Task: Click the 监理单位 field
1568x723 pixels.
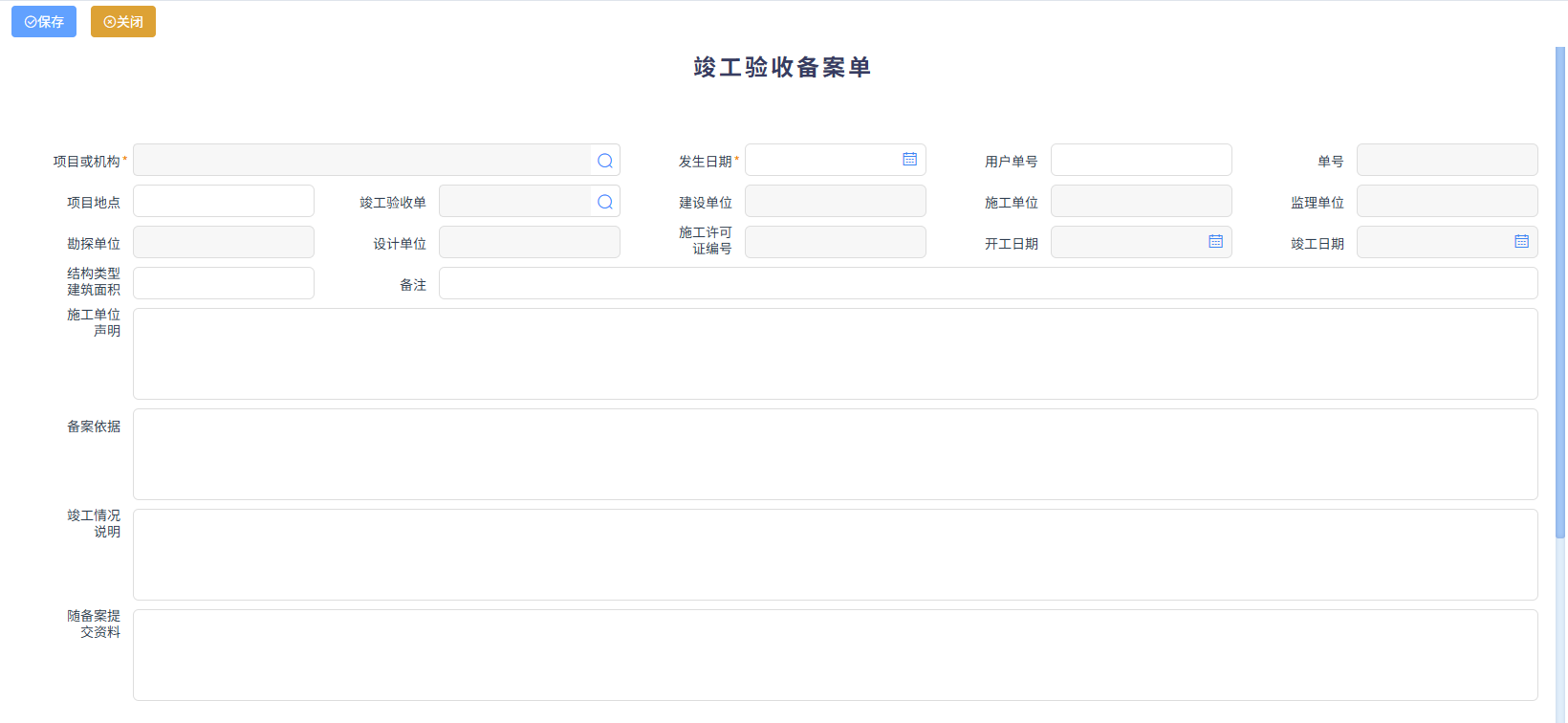Action: [x=1448, y=201]
